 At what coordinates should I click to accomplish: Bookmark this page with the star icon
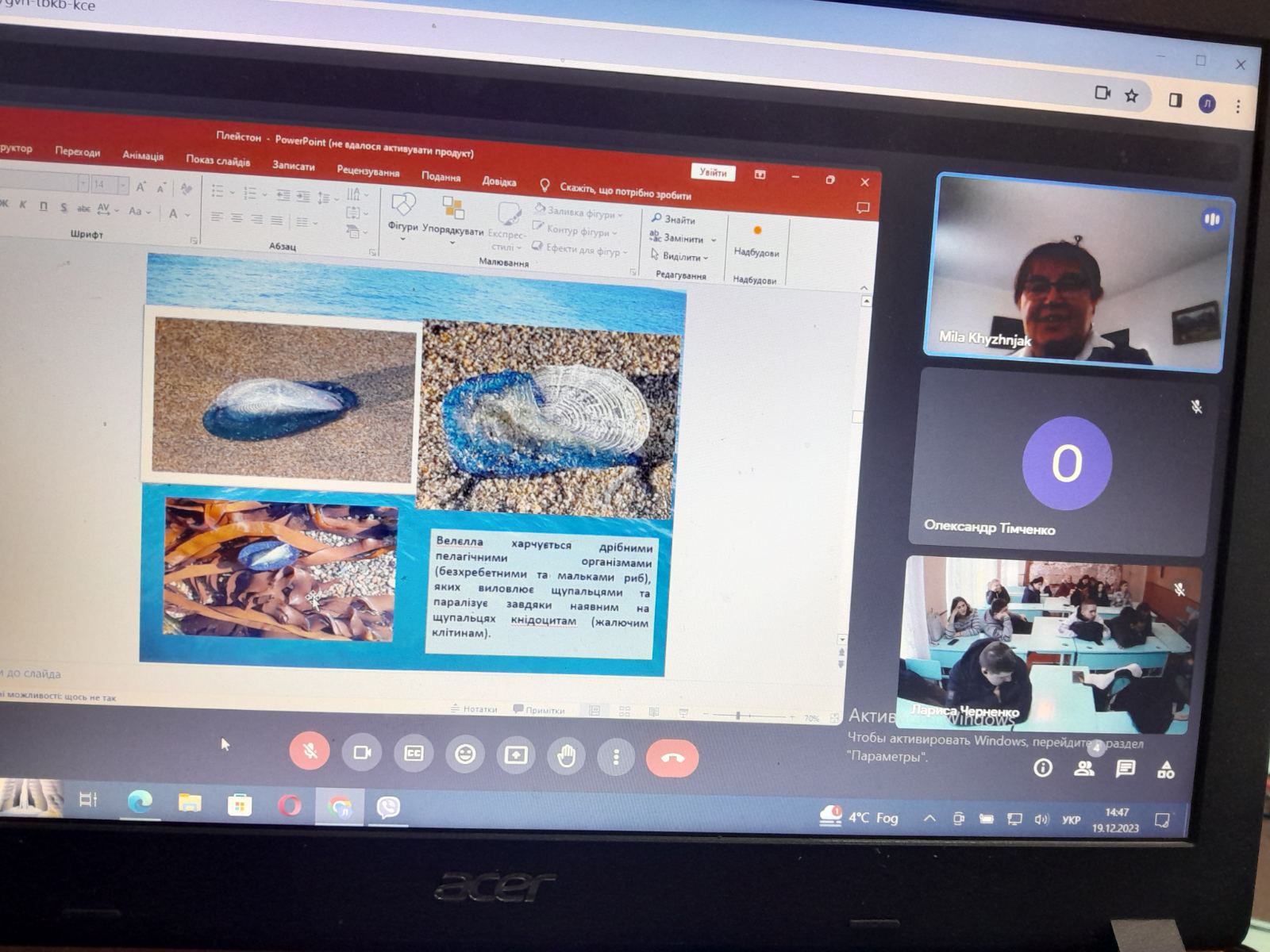tap(1131, 96)
